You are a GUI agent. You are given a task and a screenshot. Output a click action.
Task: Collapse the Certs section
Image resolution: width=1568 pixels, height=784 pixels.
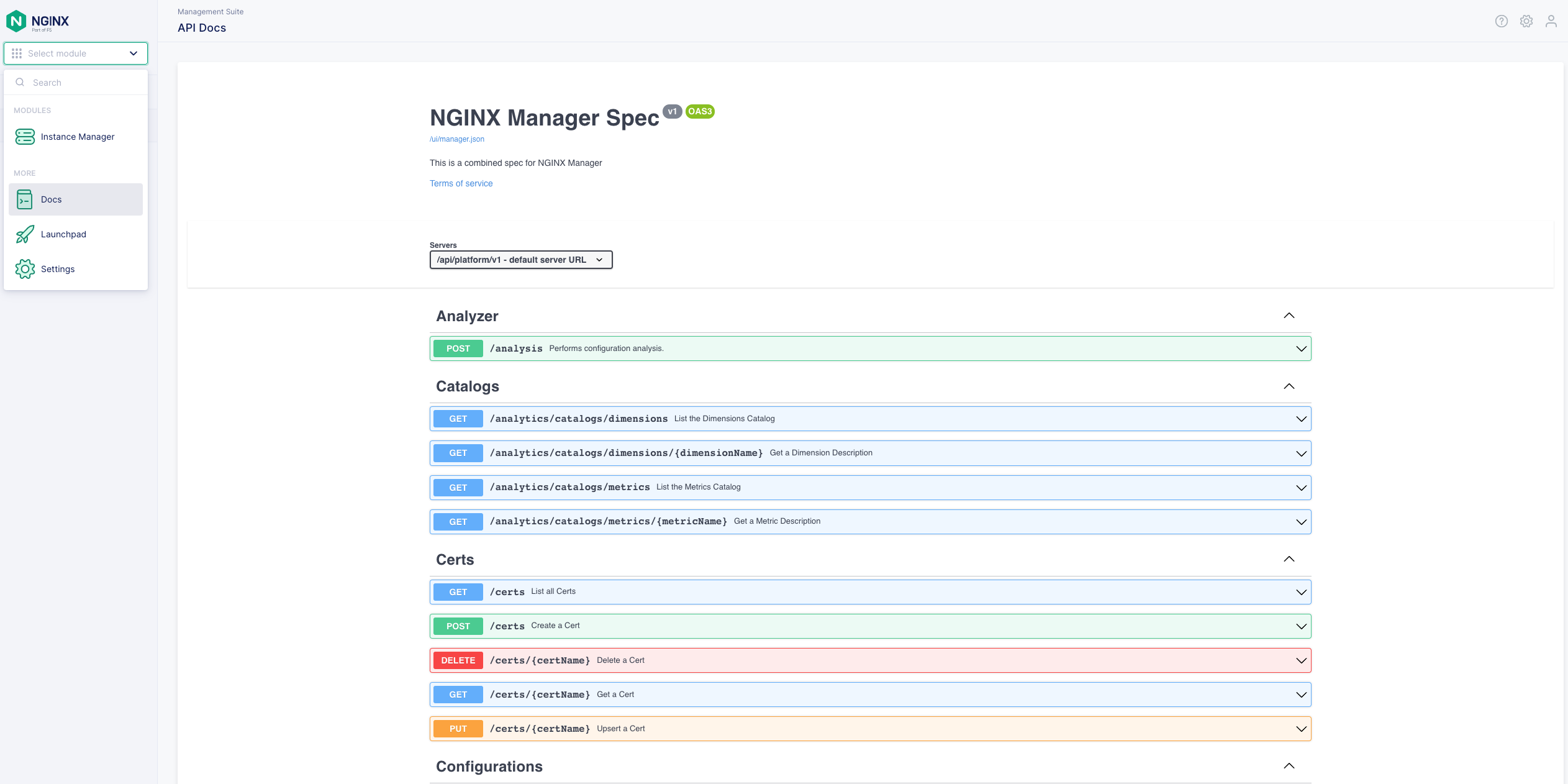[1289, 559]
